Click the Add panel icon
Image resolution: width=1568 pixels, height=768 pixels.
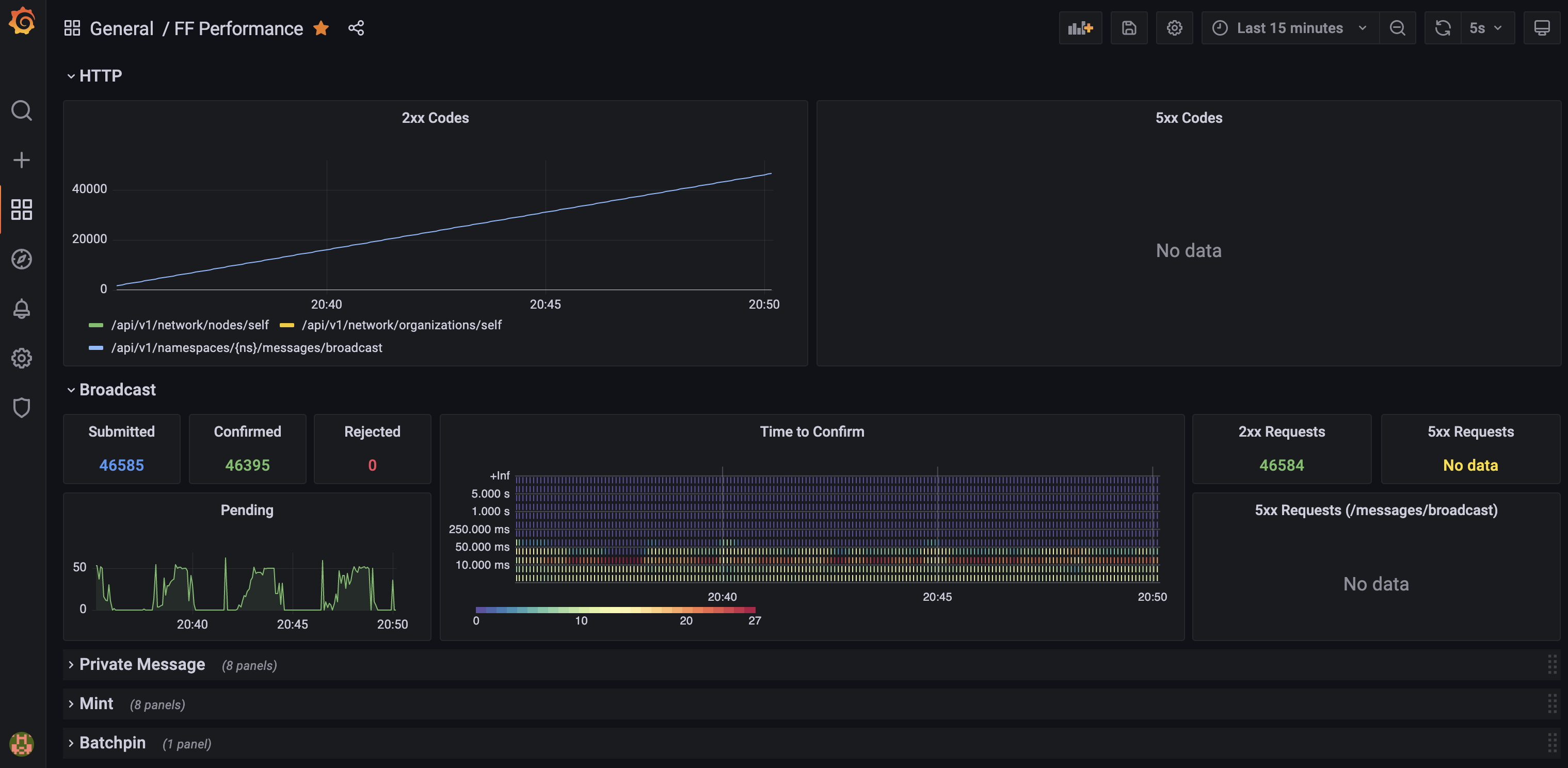click(x=1080, y=28)
